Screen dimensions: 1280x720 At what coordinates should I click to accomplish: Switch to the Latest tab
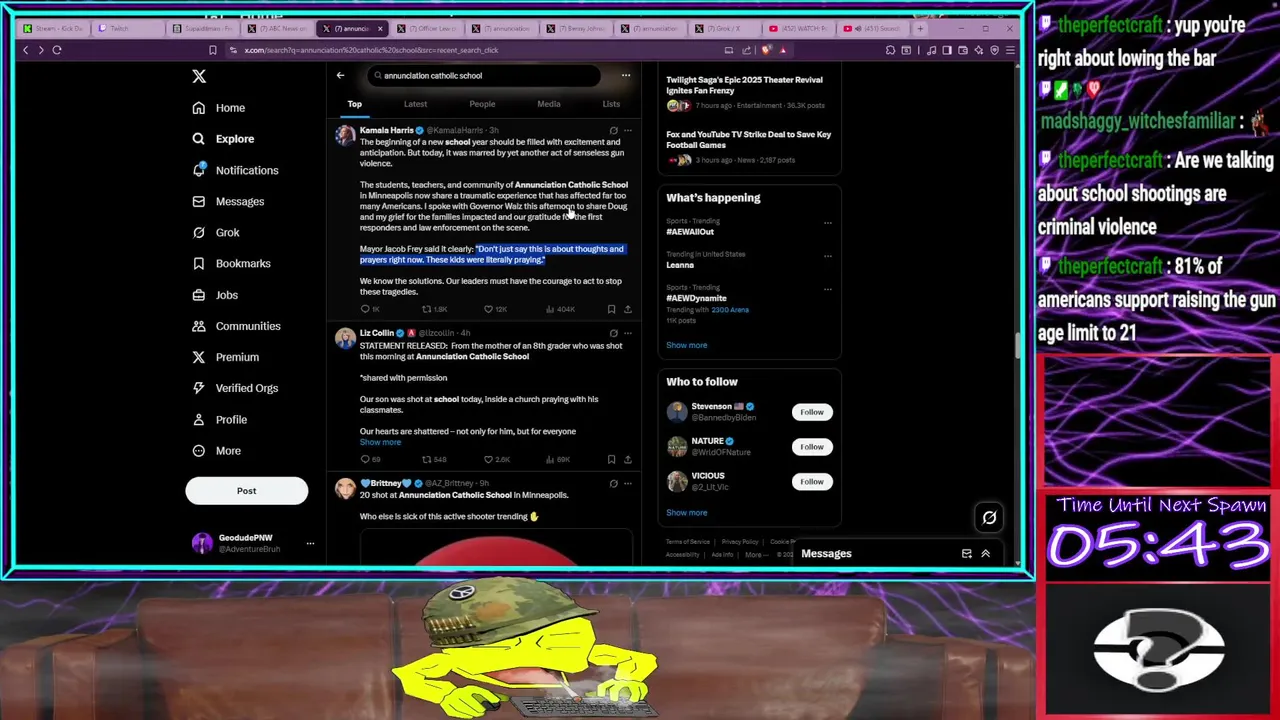pos(415,104)
